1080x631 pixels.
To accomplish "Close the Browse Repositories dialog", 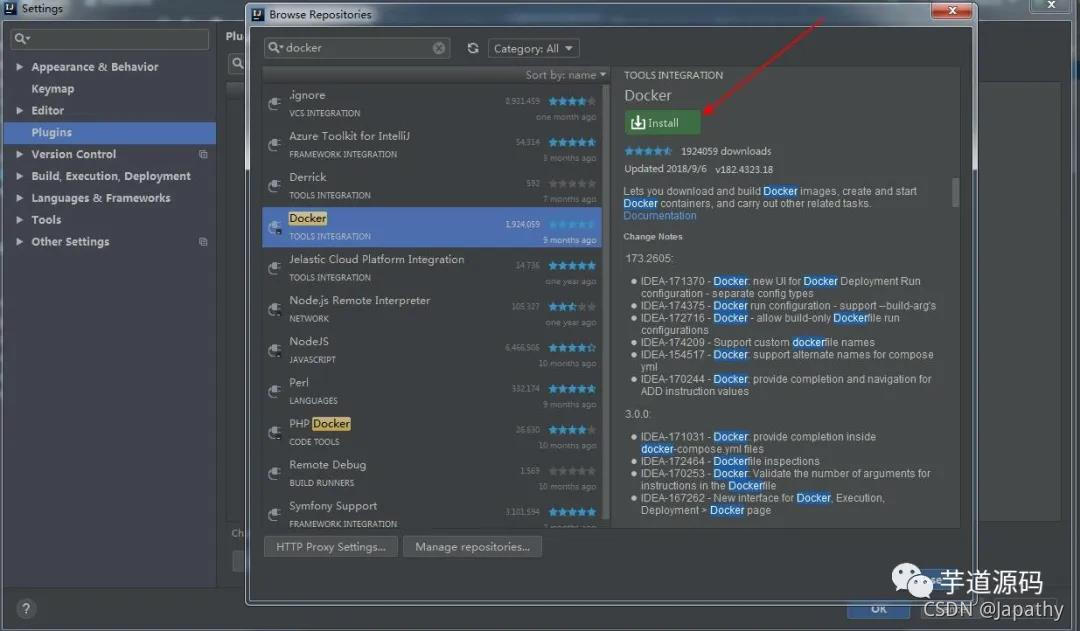I will (952, 10).
